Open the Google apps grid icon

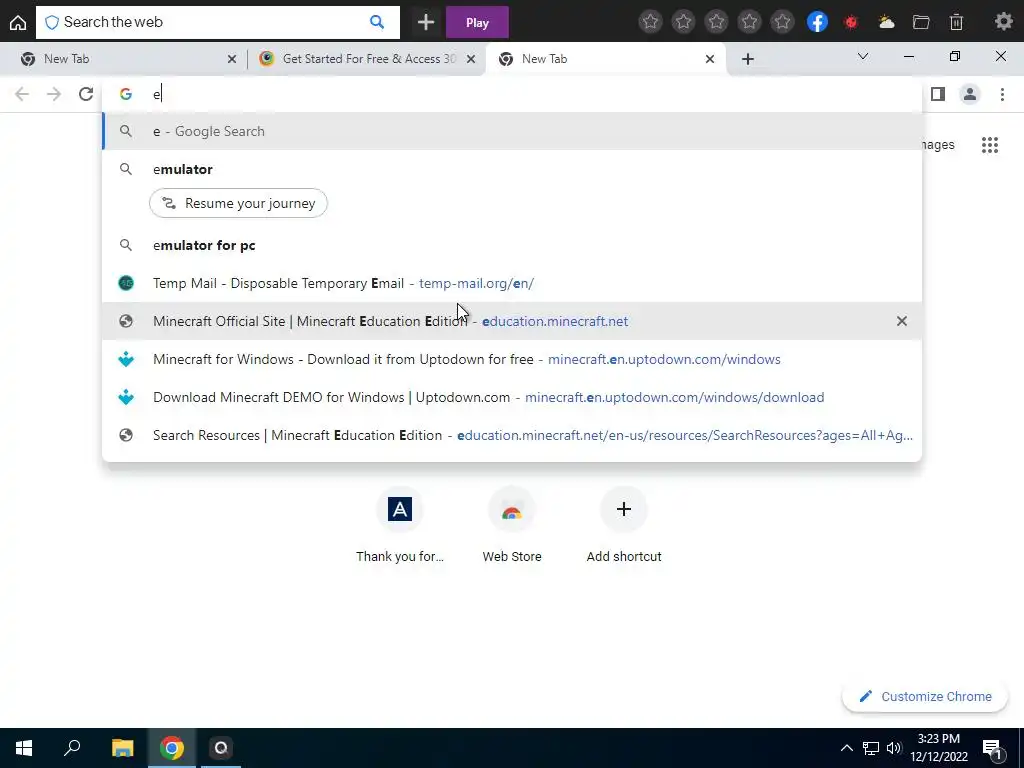click(x=990, y=145)
